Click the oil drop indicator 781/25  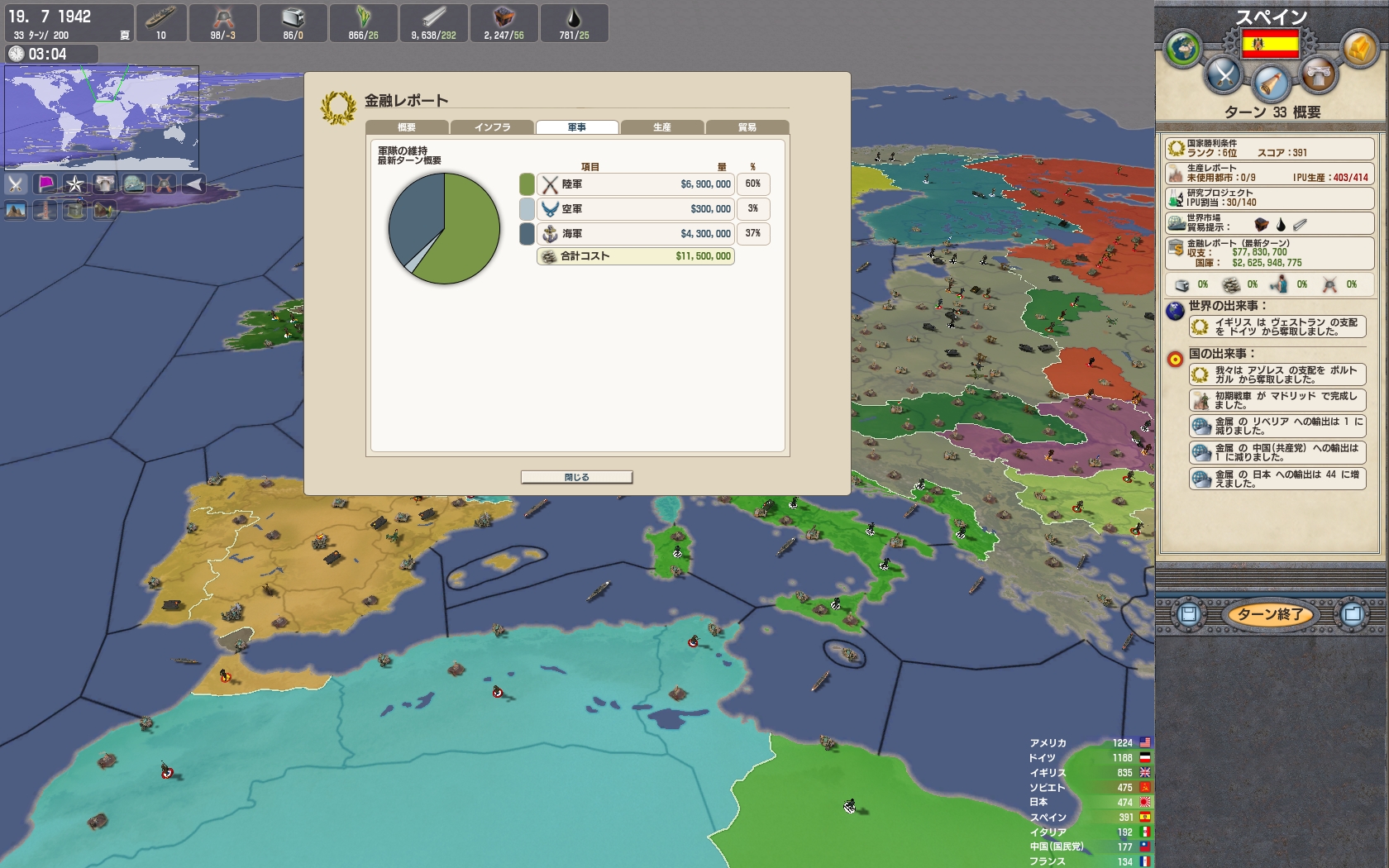[x=574, y=23]
